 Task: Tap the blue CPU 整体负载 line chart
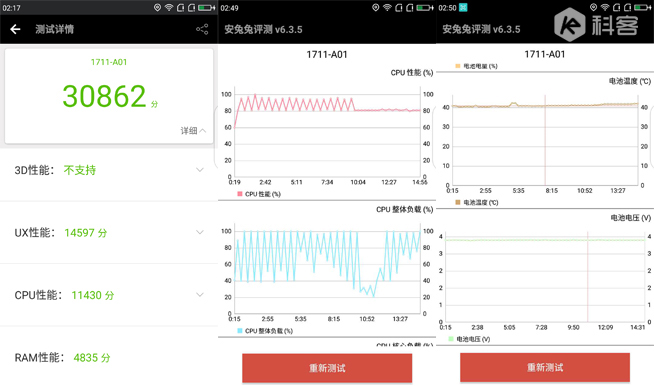click(x=327, y=269)
